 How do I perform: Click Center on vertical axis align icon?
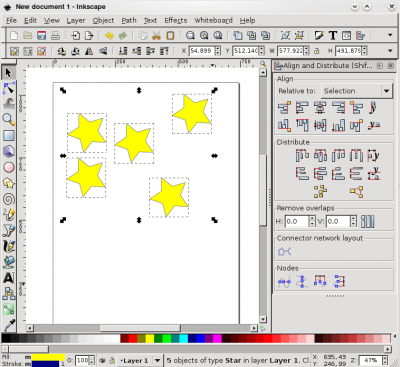click(320, 108)
